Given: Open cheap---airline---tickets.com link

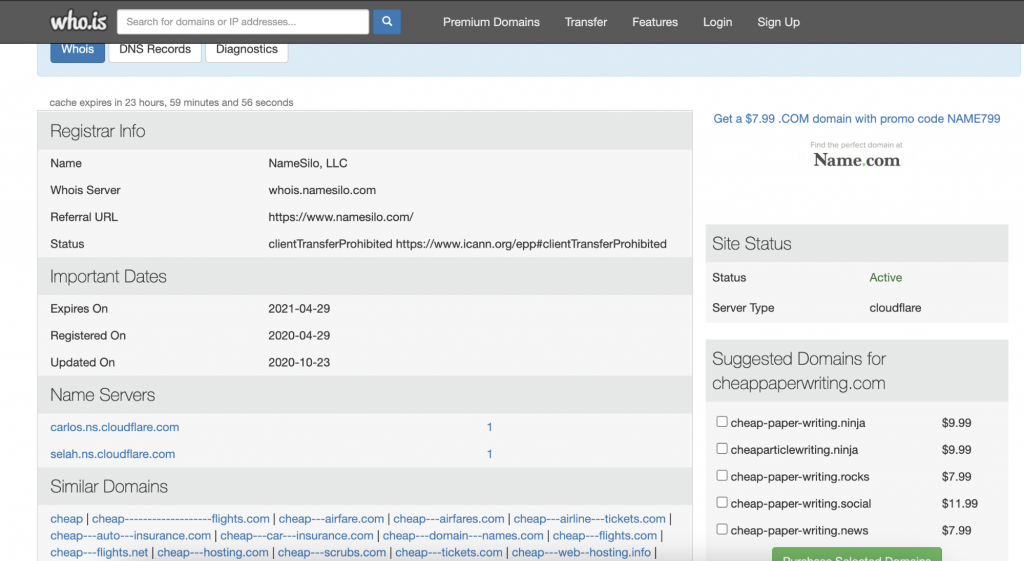Looking at the screenshot, I should coord(589,519).
